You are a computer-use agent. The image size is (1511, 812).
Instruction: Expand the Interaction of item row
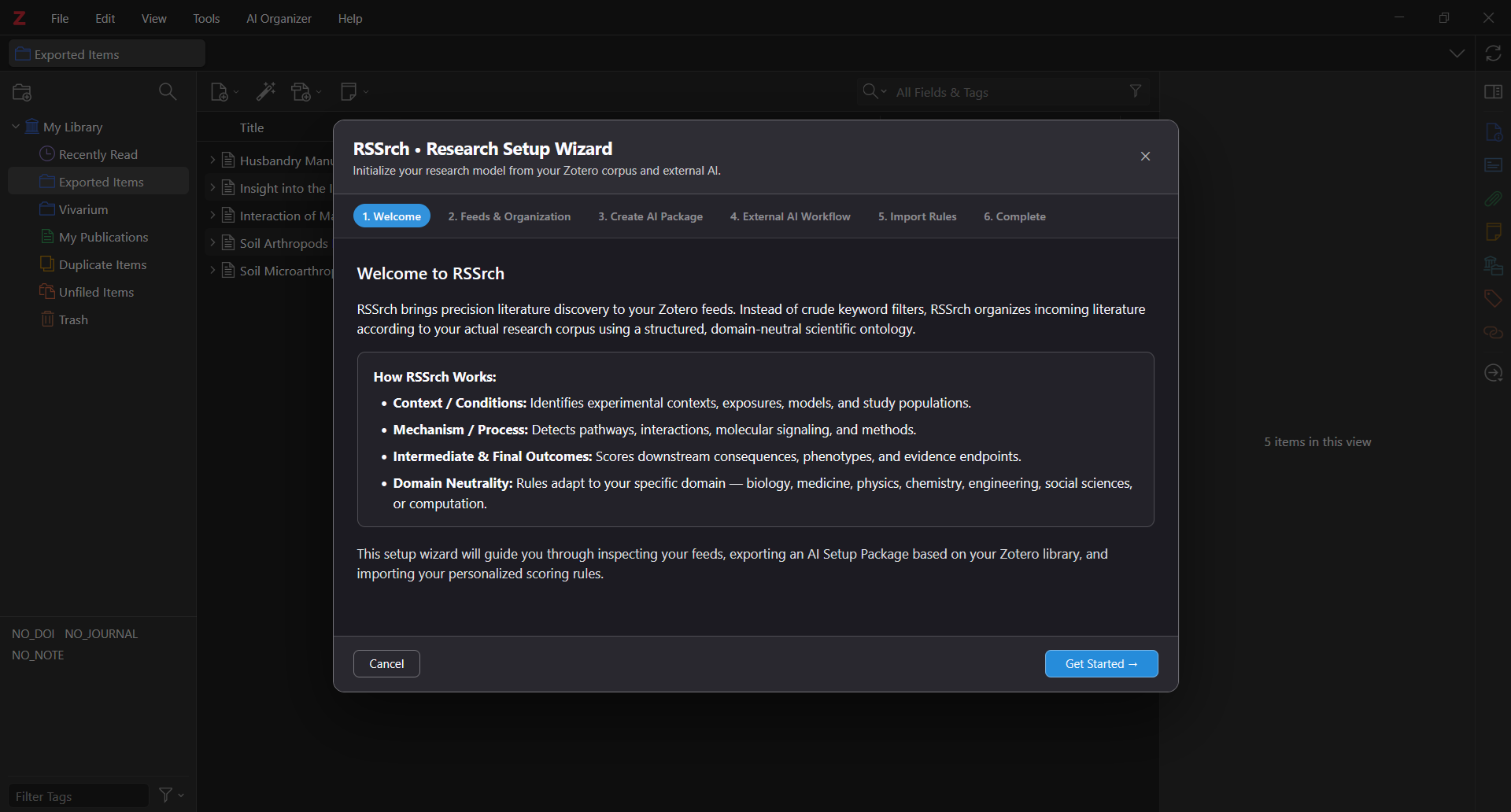pyautogui.click(x=212, y=215)
